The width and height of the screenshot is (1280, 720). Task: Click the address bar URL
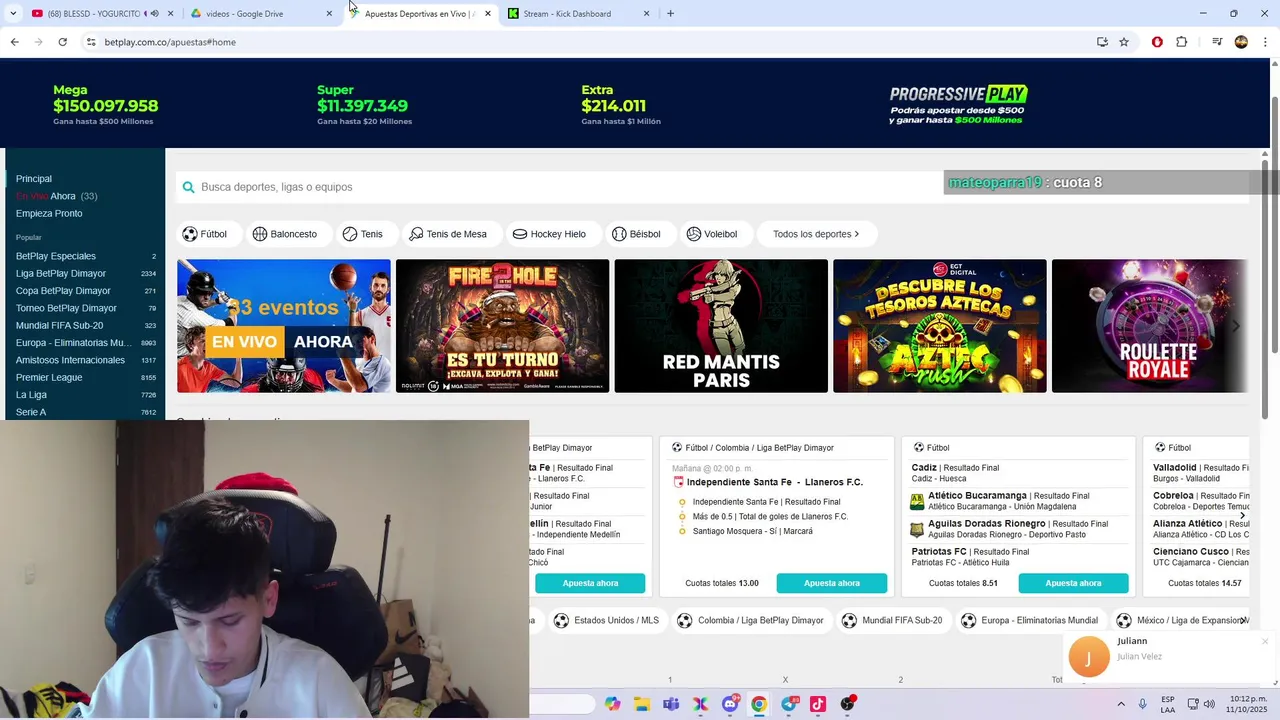170,42
